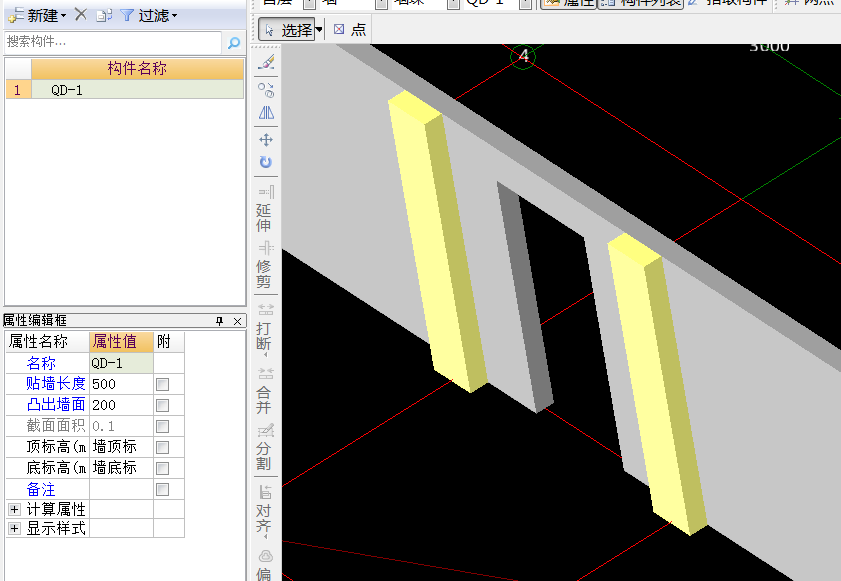841x581 pixels.
Task: Tick the 底标高 attach checkbox
Action: pos(163,468)
